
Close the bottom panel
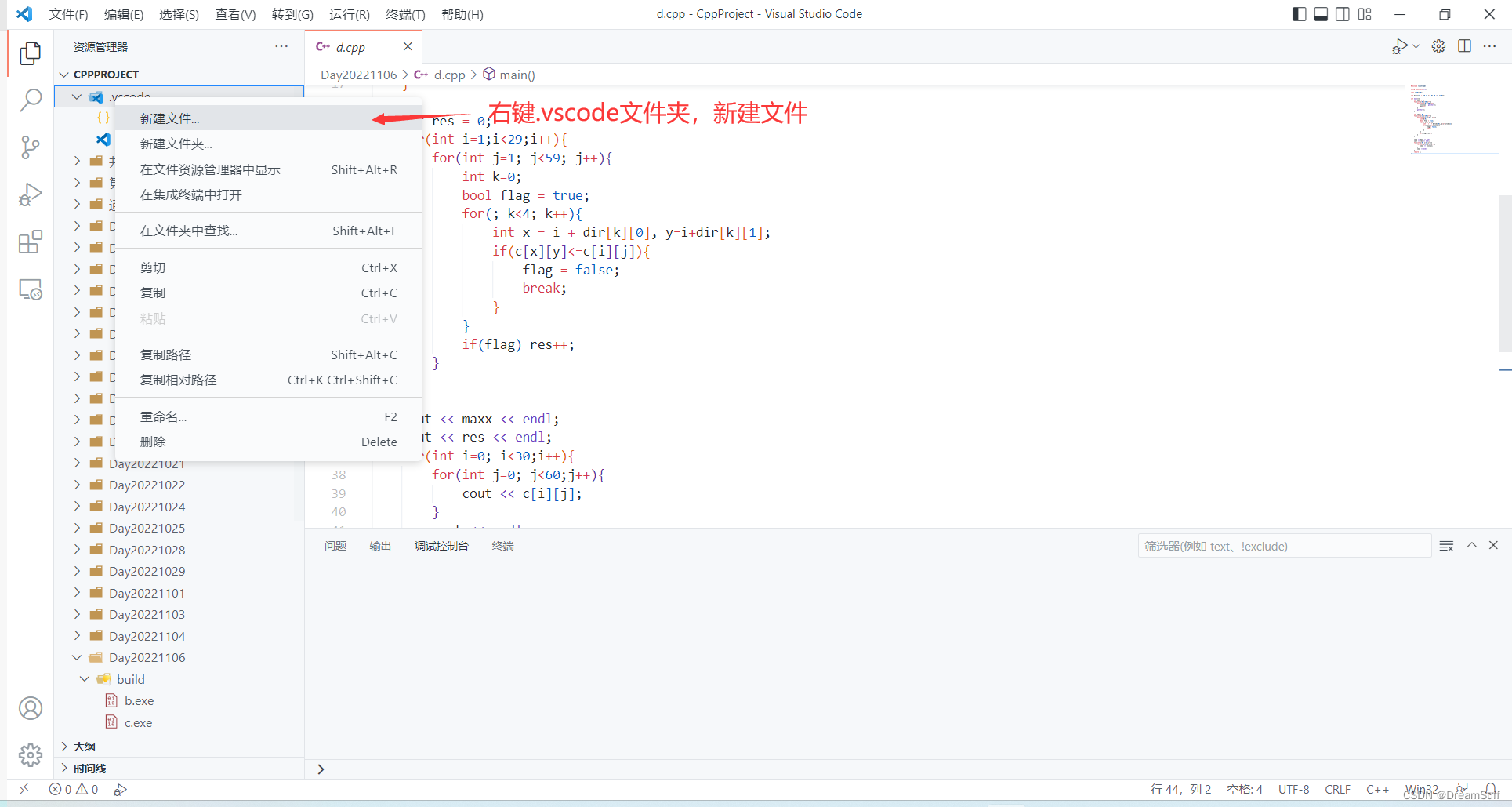coord(1493,545)
